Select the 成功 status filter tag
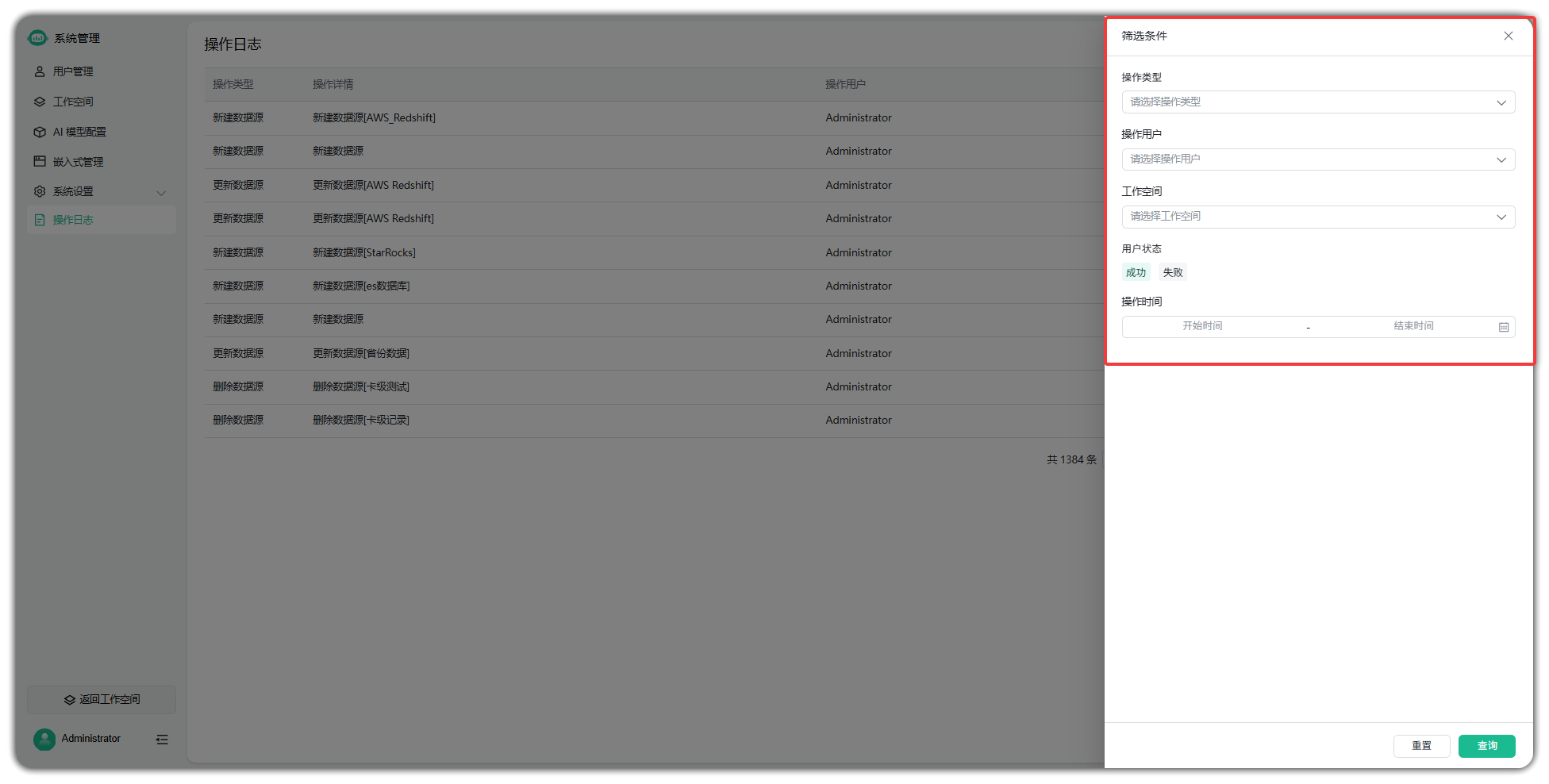The image size is (1549, 784). click(1136, 272)
